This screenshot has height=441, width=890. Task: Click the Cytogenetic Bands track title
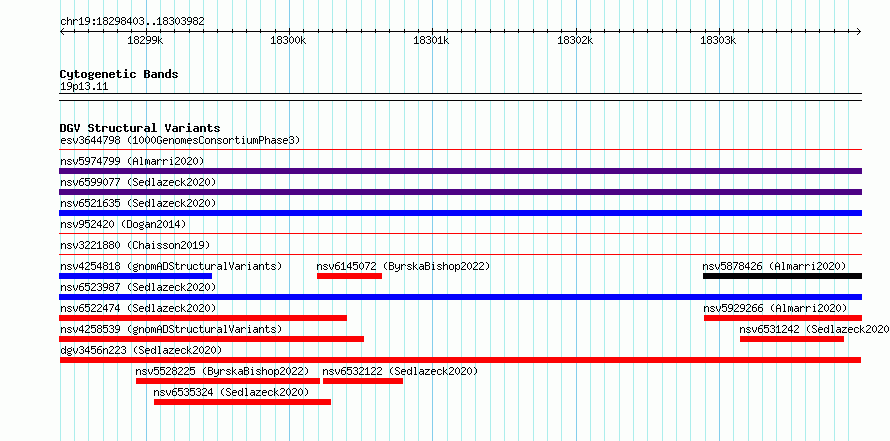[119, 74]
